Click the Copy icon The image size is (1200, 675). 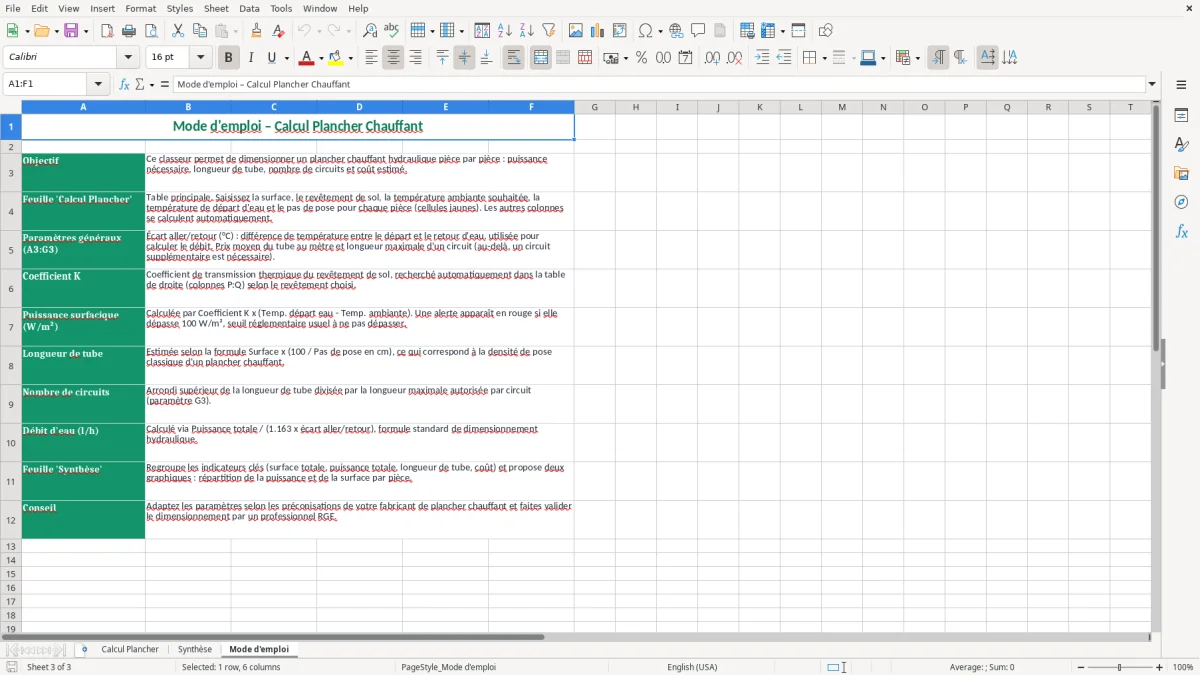pyautogui.click(x=200, y=31)
